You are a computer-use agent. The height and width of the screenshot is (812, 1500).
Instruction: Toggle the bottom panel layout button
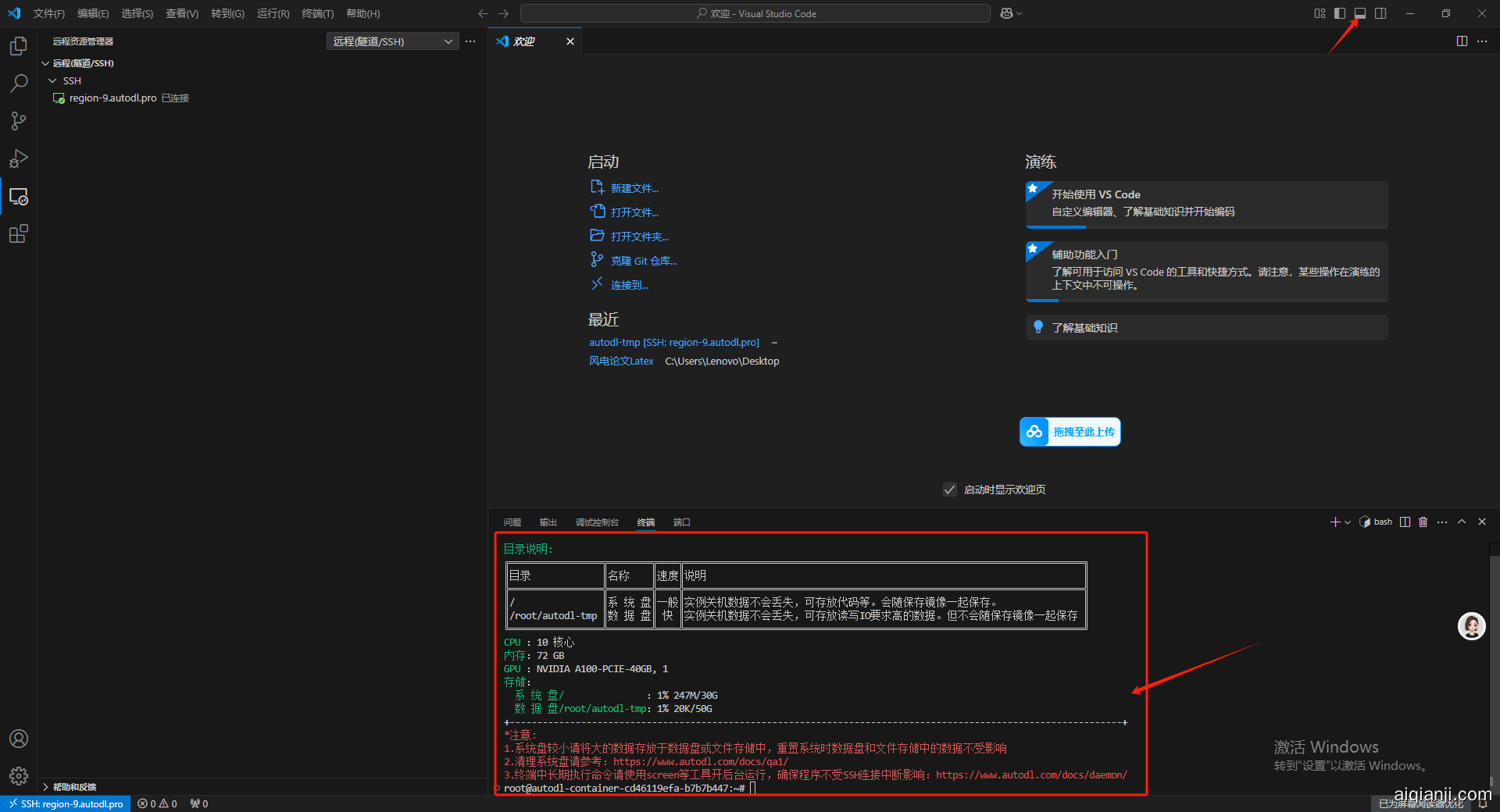pos(1360,13)
